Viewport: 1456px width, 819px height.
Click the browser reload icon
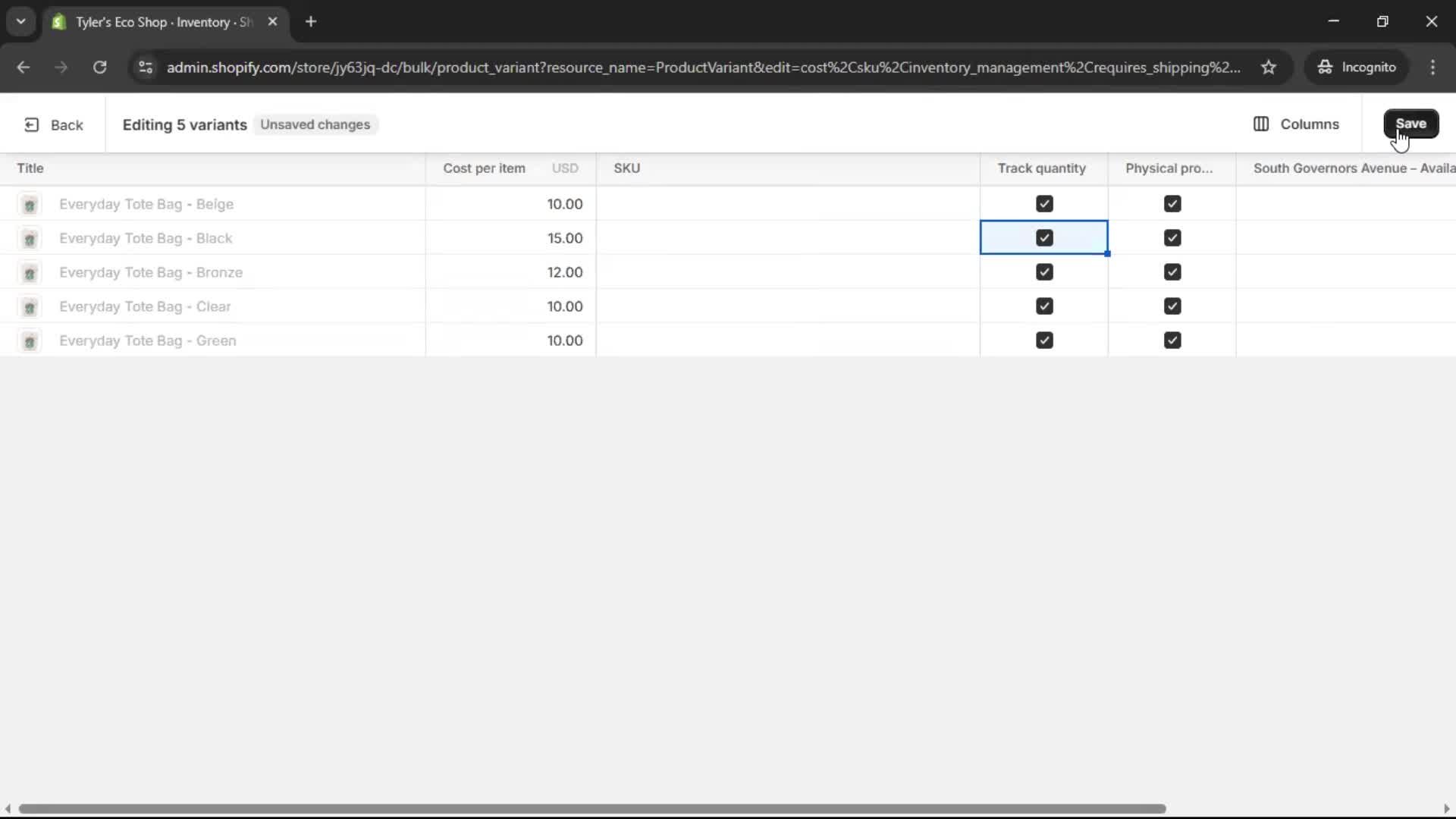(x=99, y=67)
